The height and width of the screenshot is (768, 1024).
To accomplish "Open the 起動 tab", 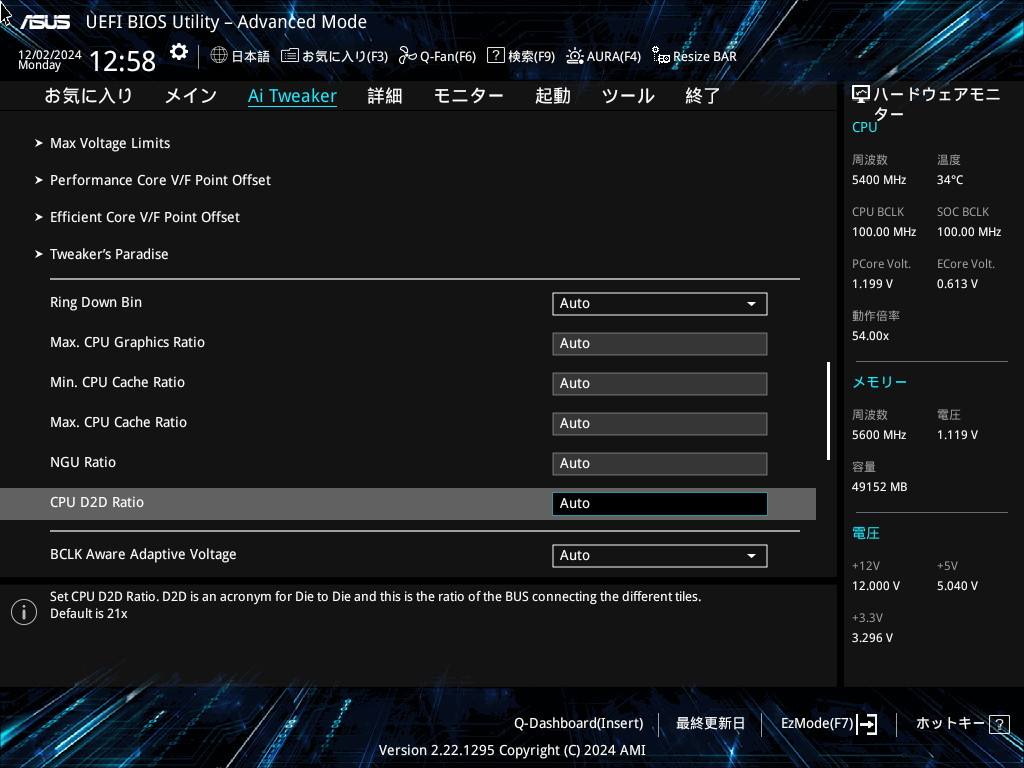I will click(x=552, y=96).
